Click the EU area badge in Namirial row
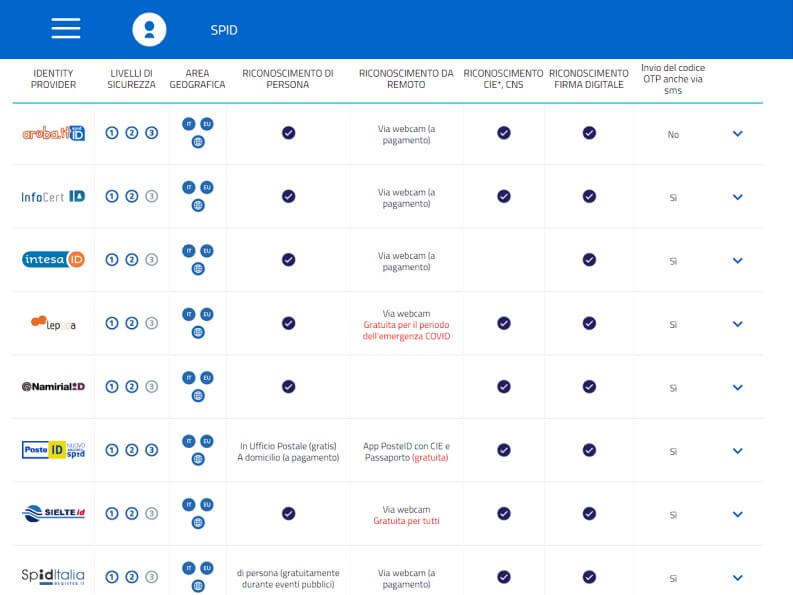 point(207,378)
